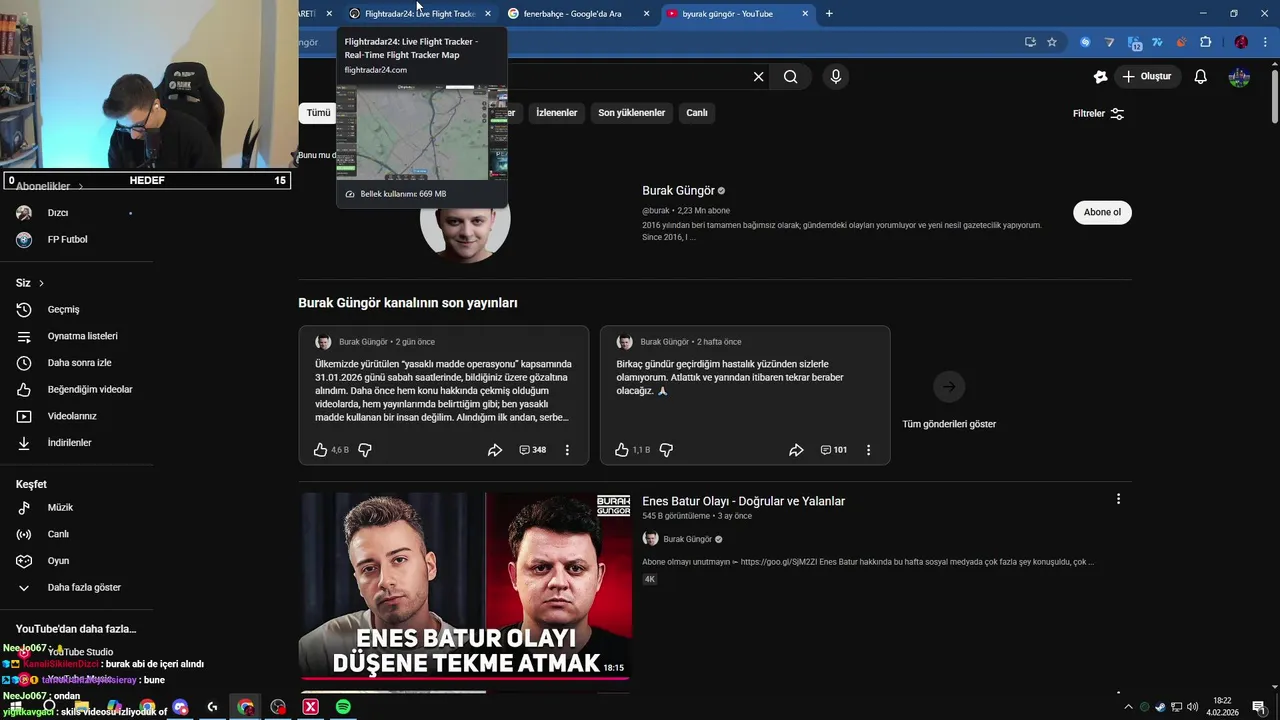Open video title Enes Batur Olayı - Doğrular ve Yalanlar
Screen dimensions: 1280x720
(x=743, y=501)
